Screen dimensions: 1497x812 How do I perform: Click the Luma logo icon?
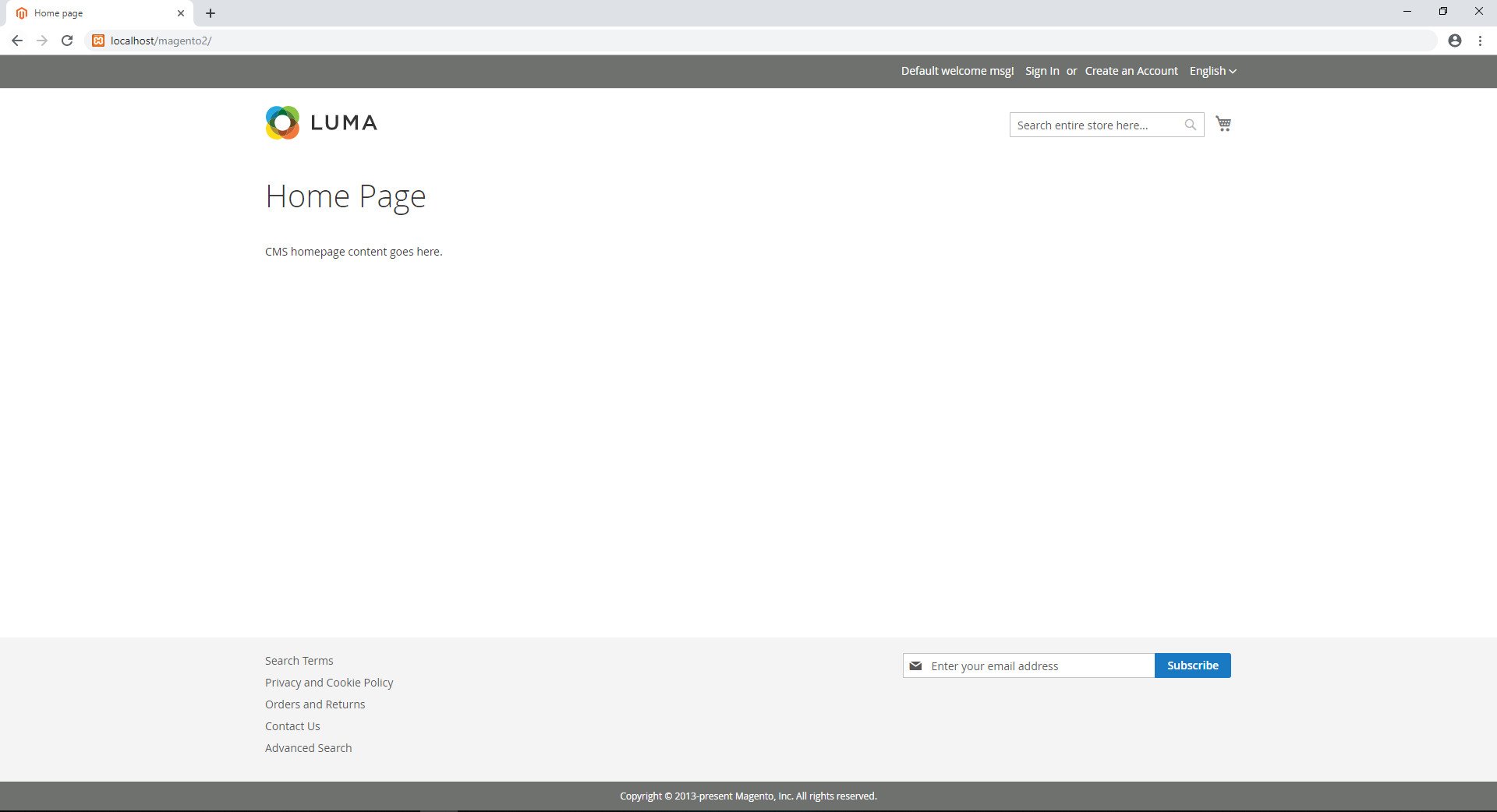282,123
